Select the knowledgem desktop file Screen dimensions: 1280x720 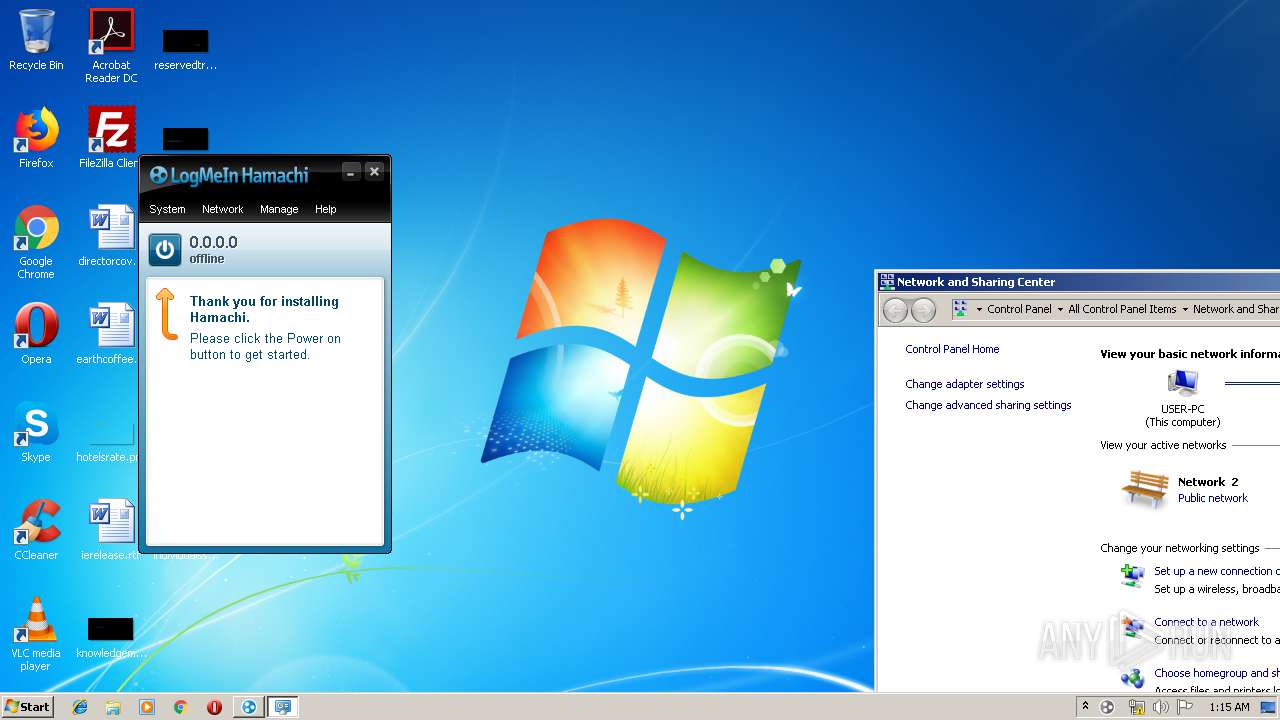111,638
